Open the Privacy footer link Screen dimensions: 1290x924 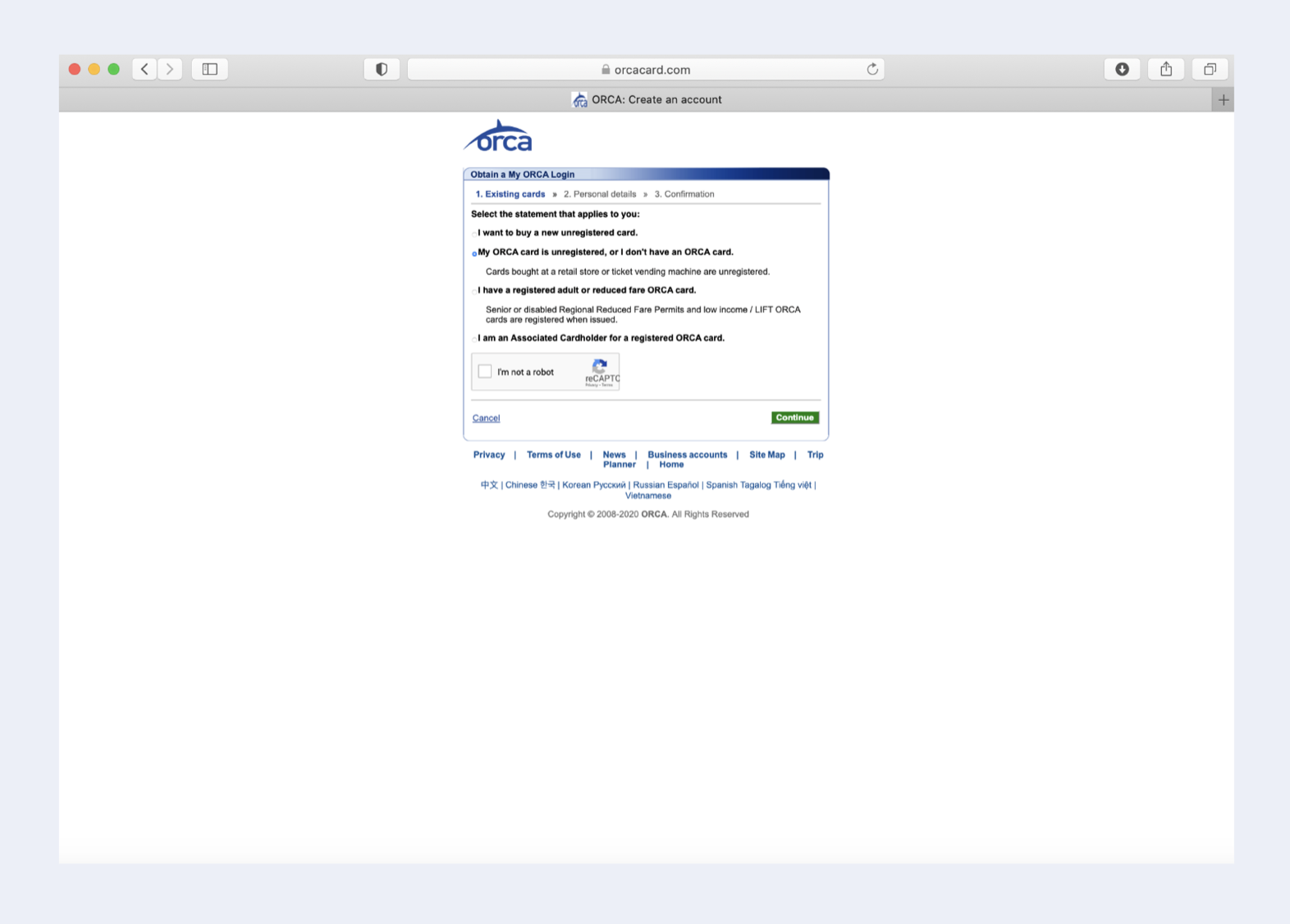489,455
